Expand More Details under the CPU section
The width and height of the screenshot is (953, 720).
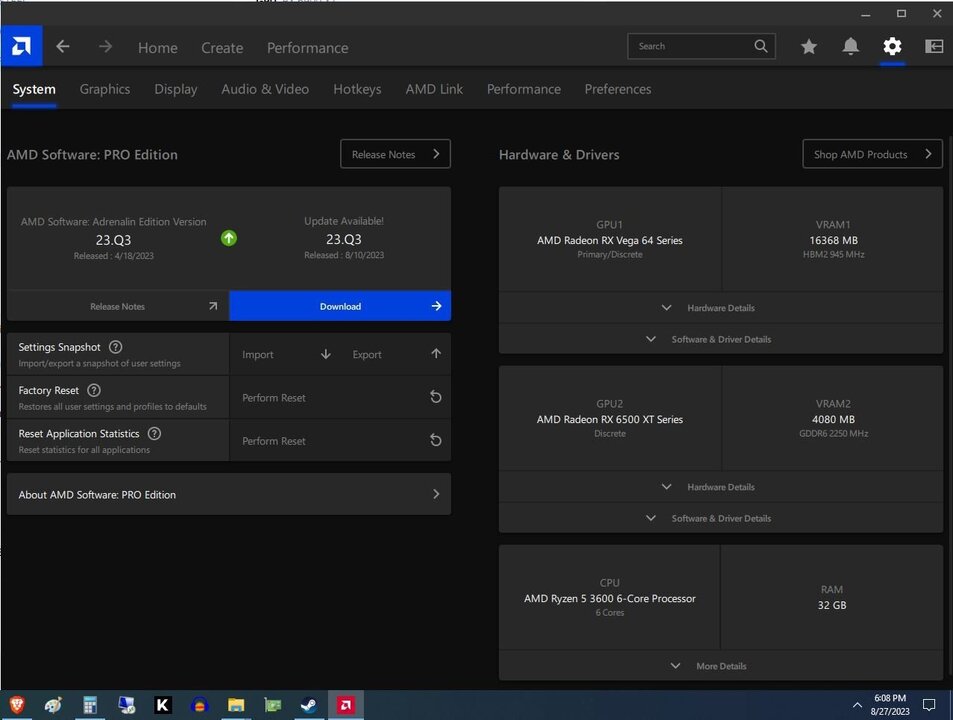pyautogui.click(x=720, y=666)
